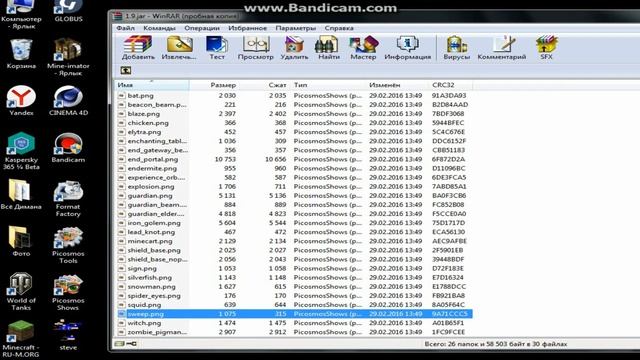Open the Просмотр (View) tool

[256, 48]
